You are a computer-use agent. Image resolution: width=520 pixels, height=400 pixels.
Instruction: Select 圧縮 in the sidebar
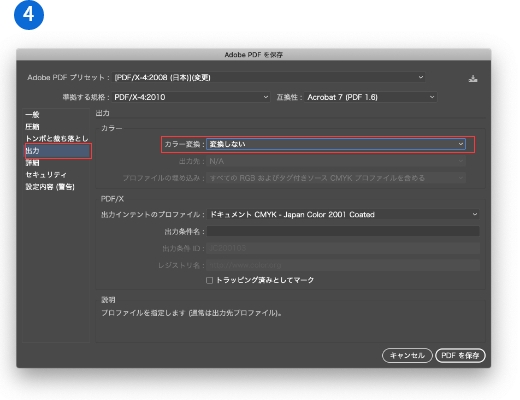(32, 127)
